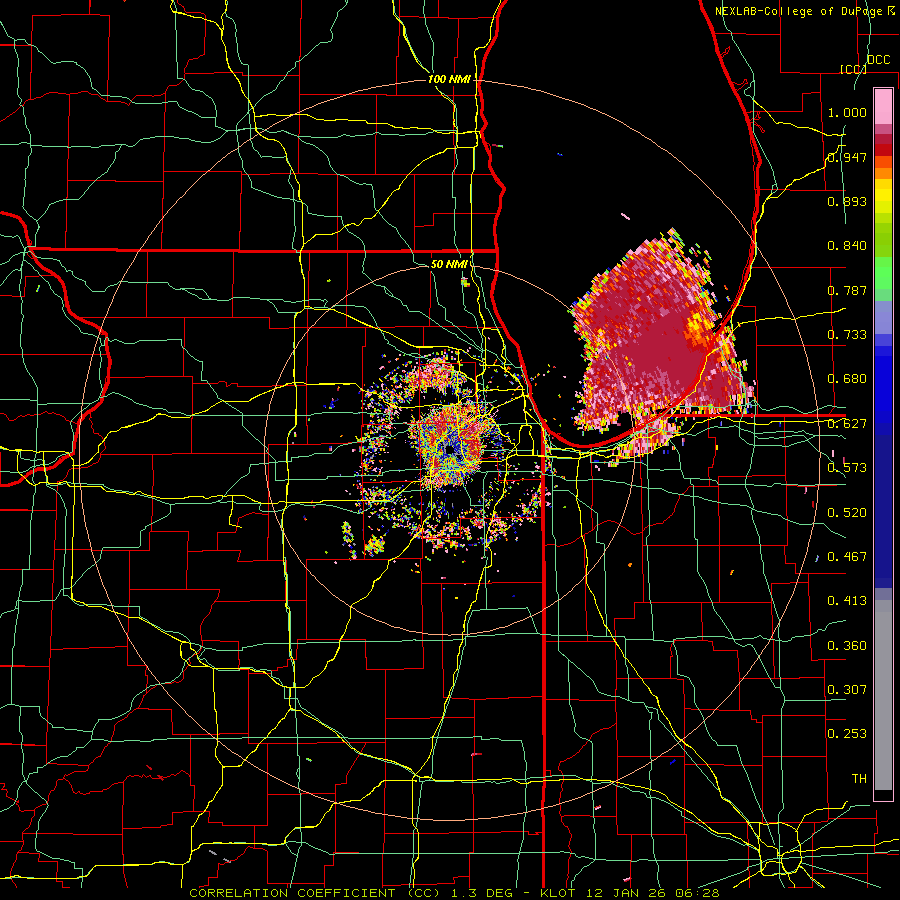Click the 12 JAN 26 date text
Screen dimensions: 900x900
pyautogui.click(x=628, y=893)
